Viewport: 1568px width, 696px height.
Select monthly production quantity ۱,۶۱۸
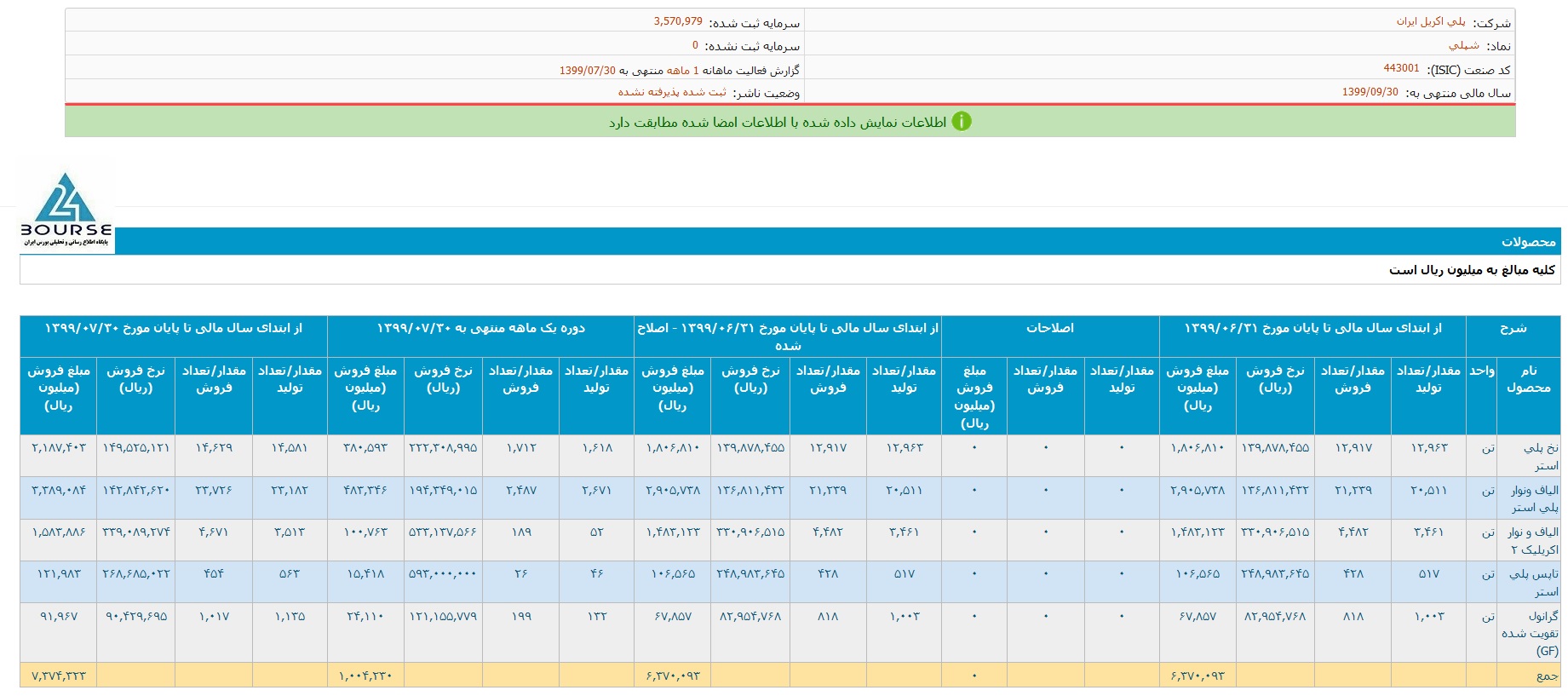(x=597, y=447)
